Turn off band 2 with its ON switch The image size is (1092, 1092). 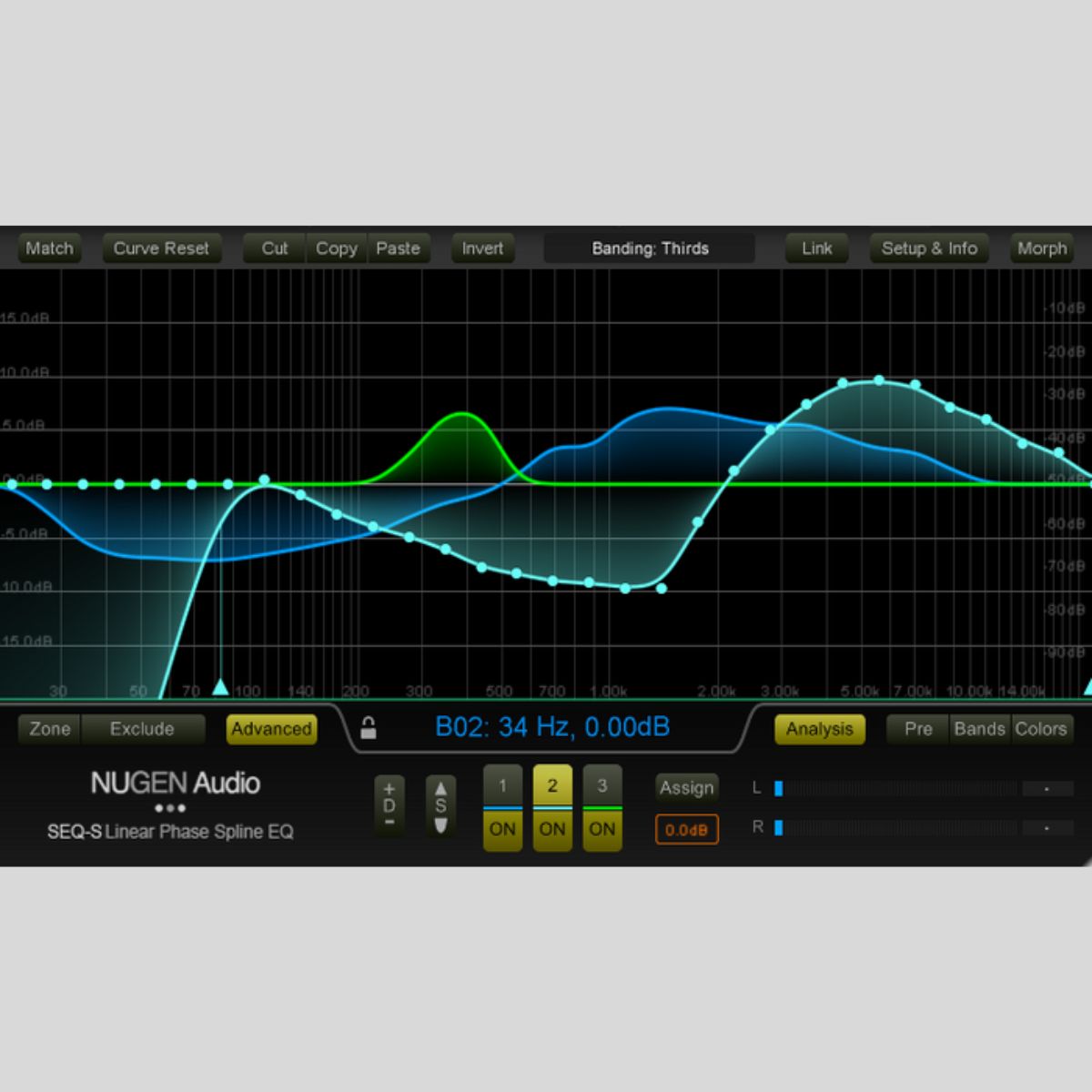tap(552, 829)
